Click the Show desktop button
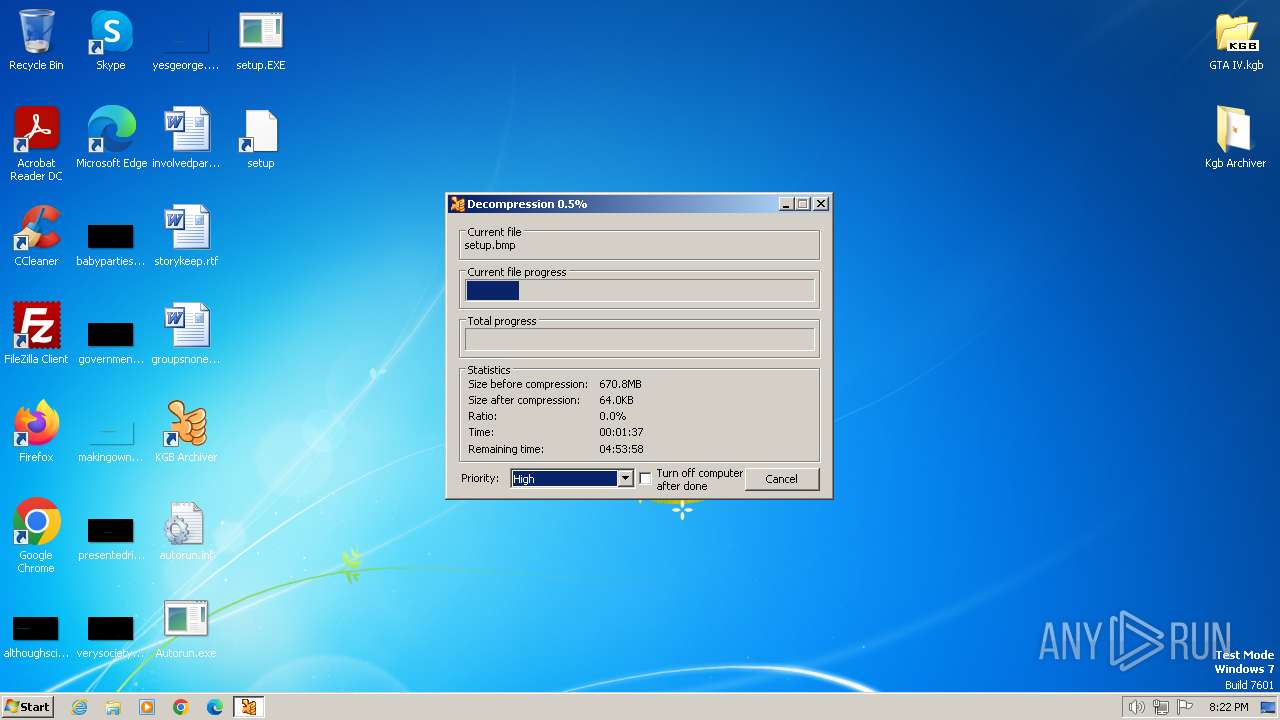1280x720 pixels. [x=1268, y=707]
